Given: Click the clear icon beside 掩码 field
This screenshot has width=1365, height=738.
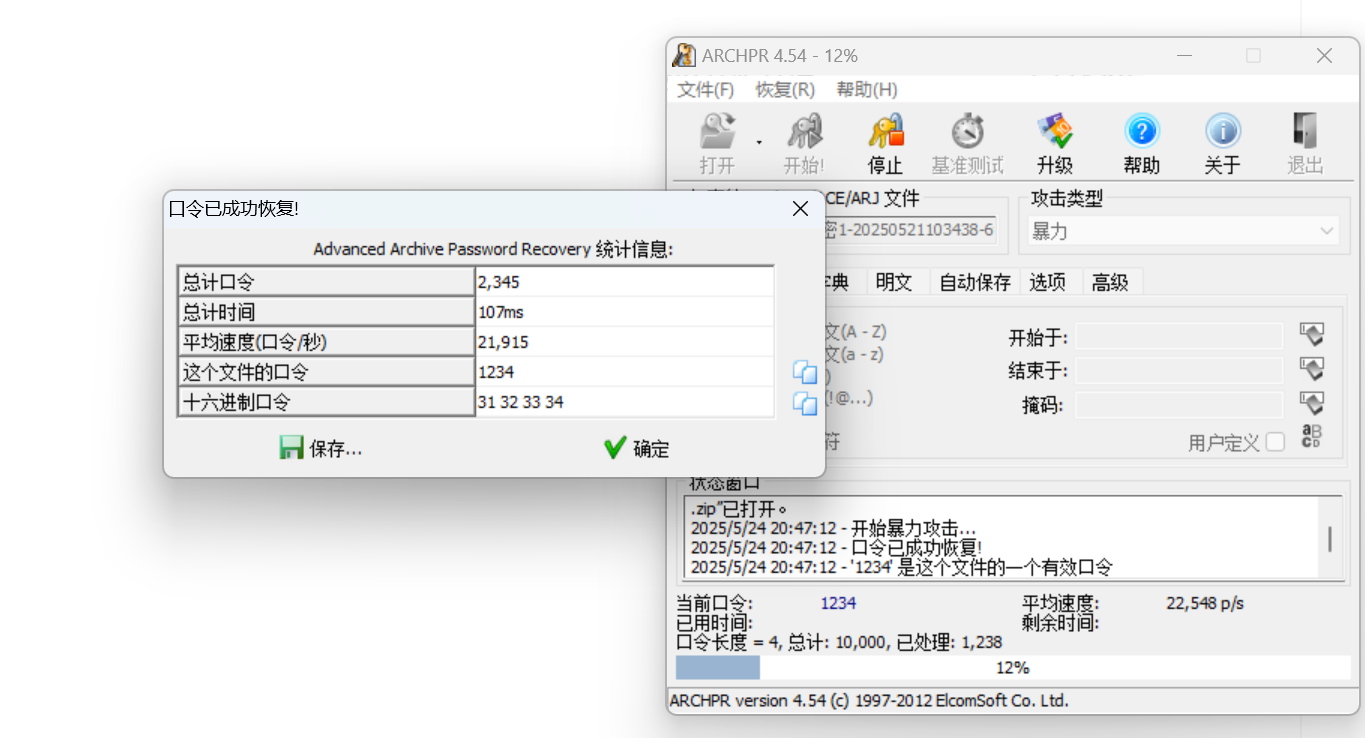Looking at the screenshot, I should point(1312,403).
